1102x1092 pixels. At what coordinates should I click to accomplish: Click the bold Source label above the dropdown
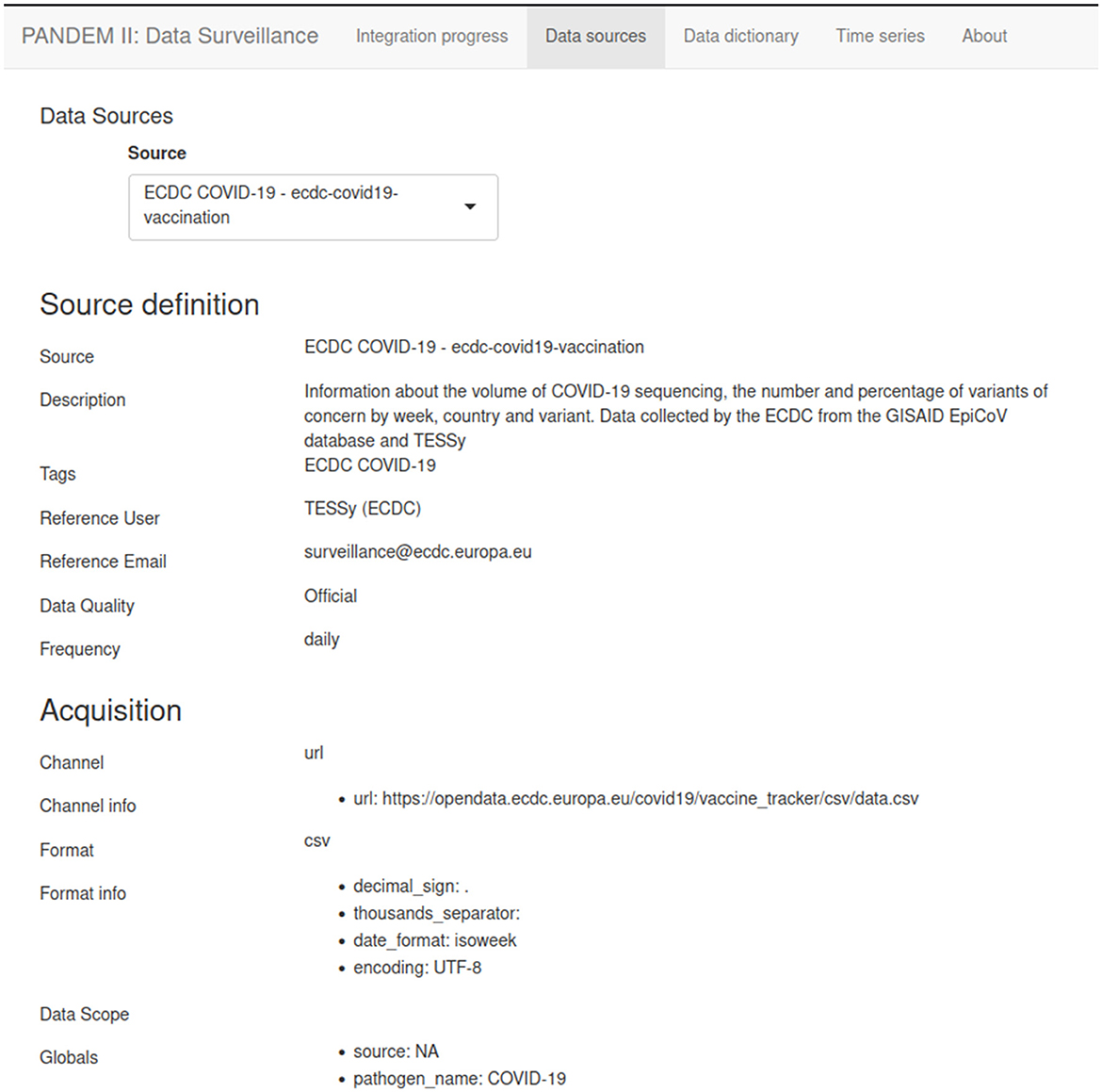point(156,154)
